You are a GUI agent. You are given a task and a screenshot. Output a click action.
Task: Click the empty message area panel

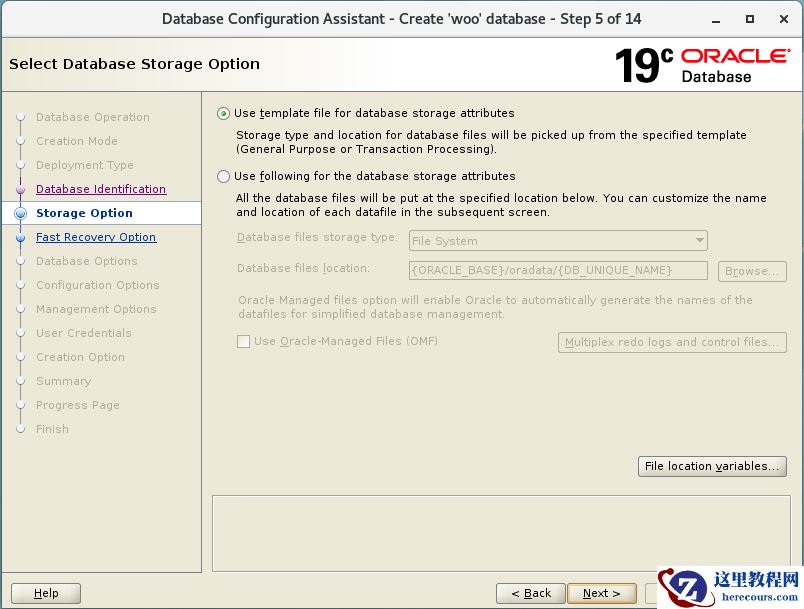tap(501, 533)
